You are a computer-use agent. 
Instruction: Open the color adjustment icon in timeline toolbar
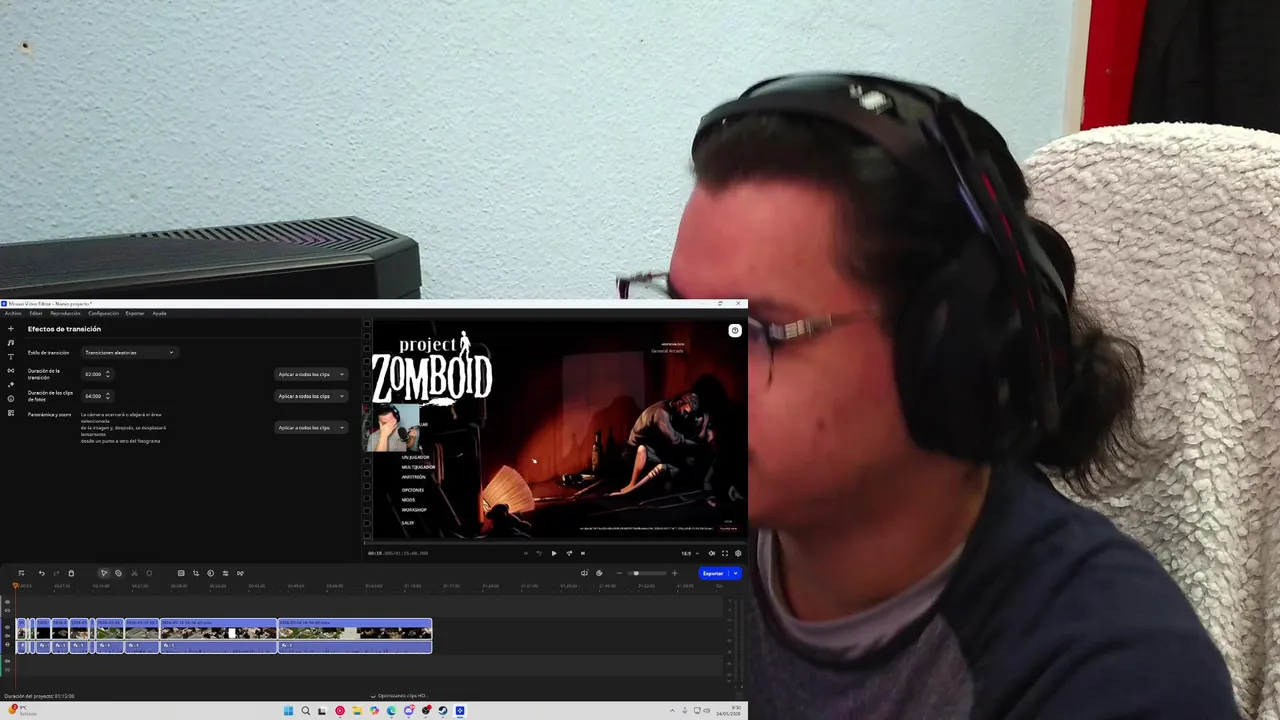(x=210, y=573)
